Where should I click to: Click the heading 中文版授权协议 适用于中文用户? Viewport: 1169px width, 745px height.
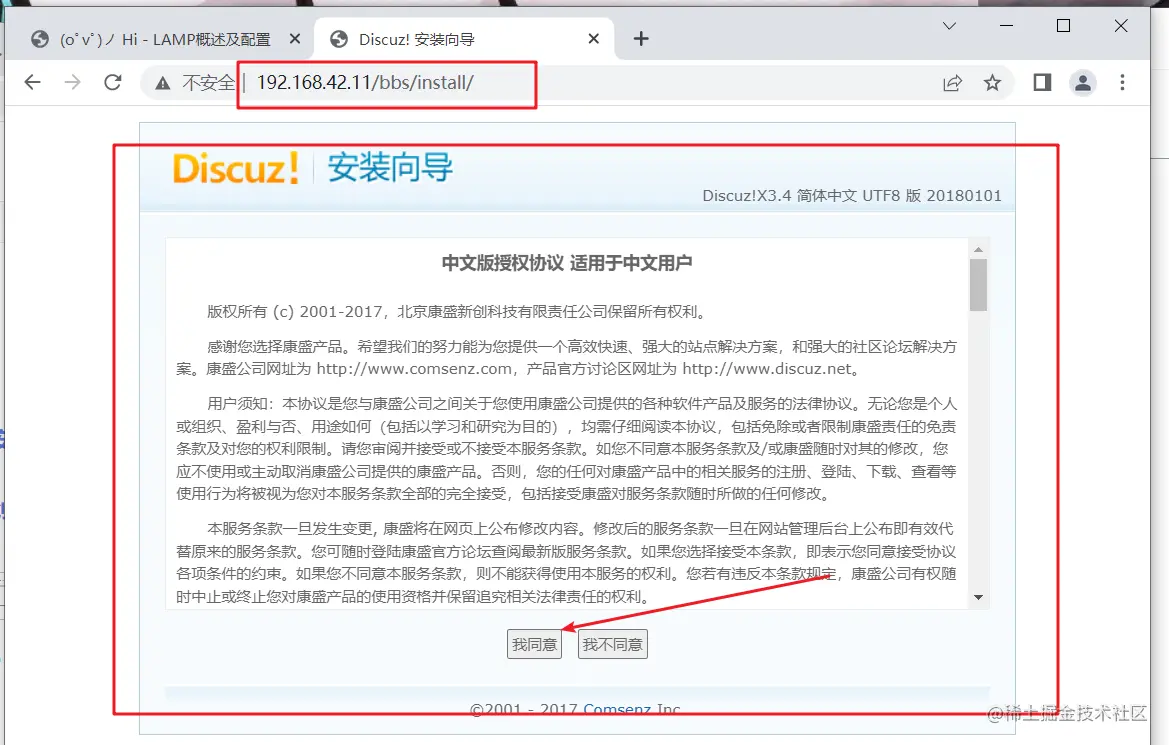tap(567, 263)
